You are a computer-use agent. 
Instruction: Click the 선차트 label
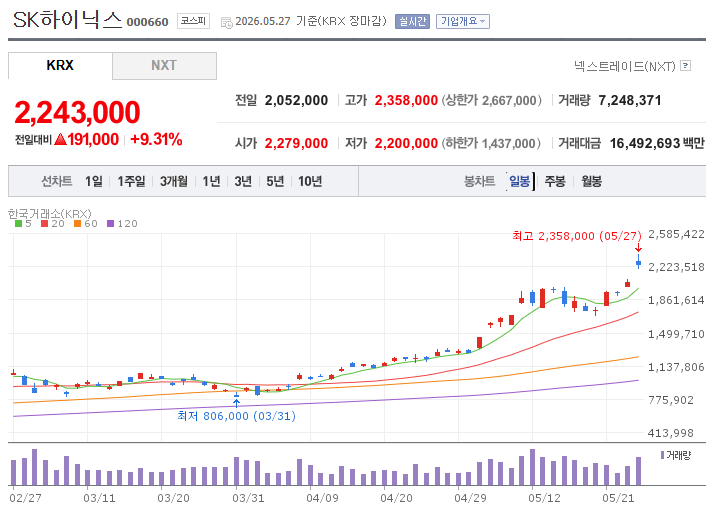click(57, 181)
